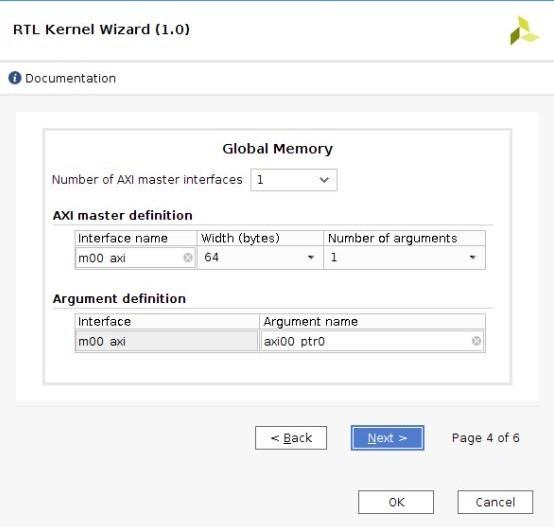
Task: Select the read-only m00_axi Interface cell
Action: (166, 341)
